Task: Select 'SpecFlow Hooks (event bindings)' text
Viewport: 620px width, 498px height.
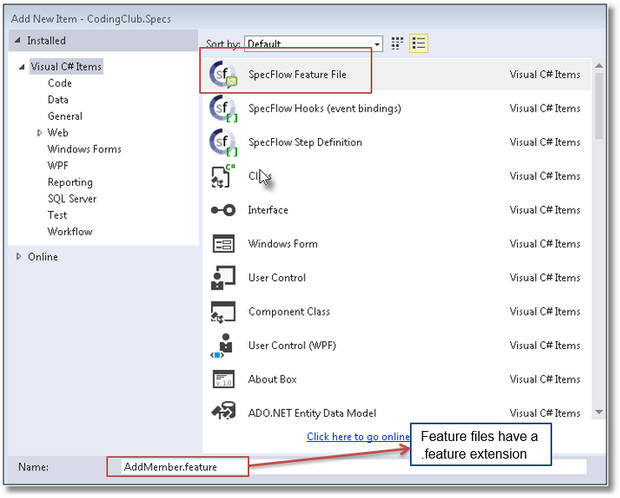Action: [x=325, y=108]
